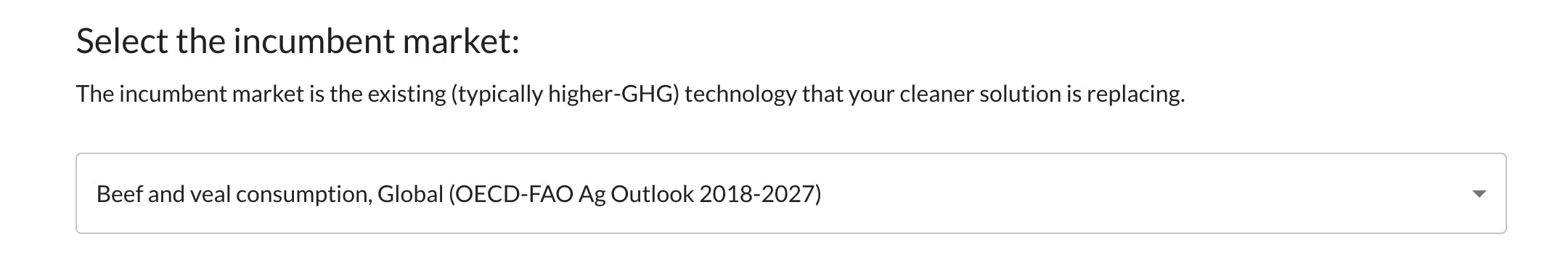Click the dropdown arrow icon

[x=1479, y=194]
